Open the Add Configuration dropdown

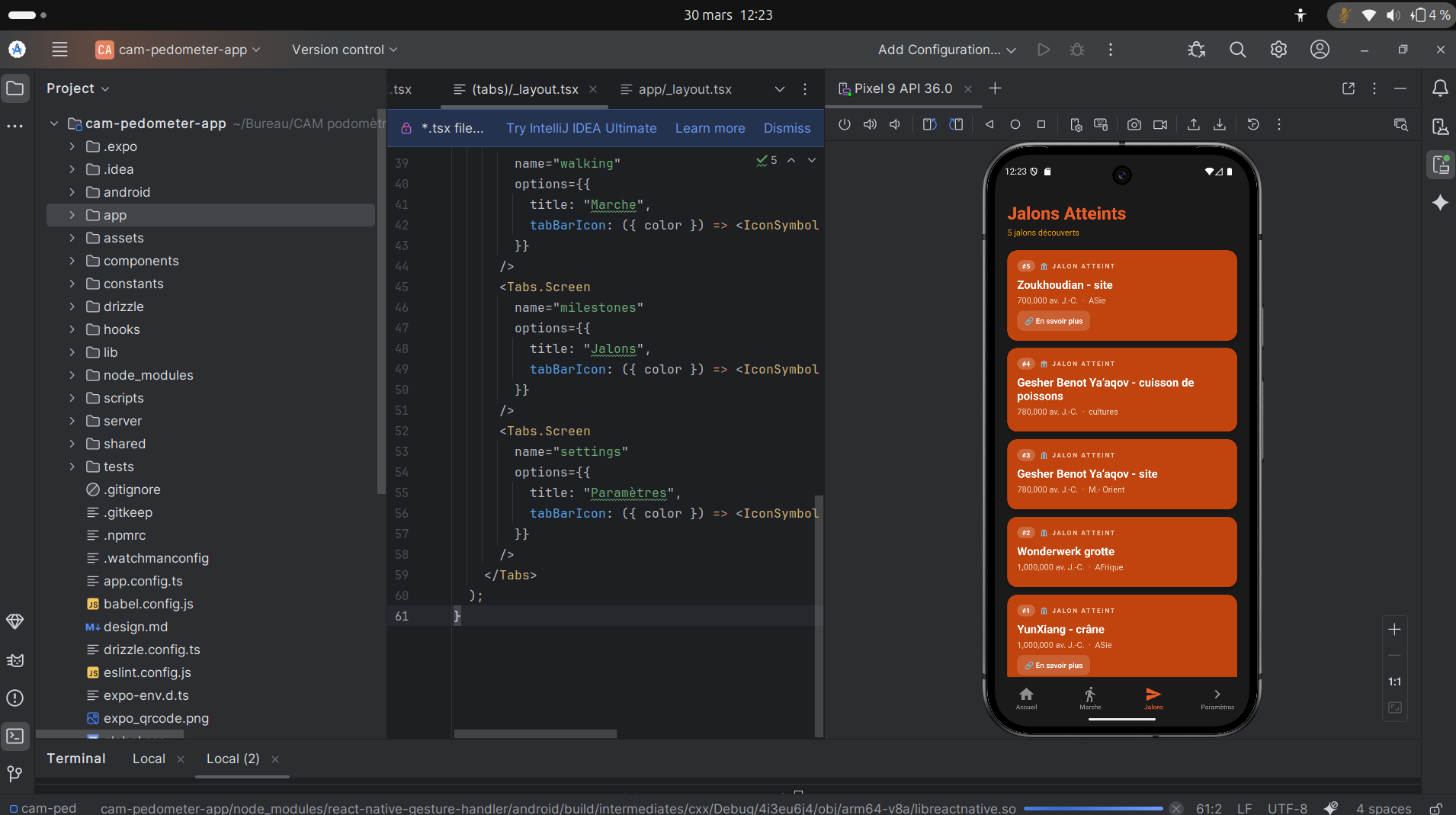(947, 50)
